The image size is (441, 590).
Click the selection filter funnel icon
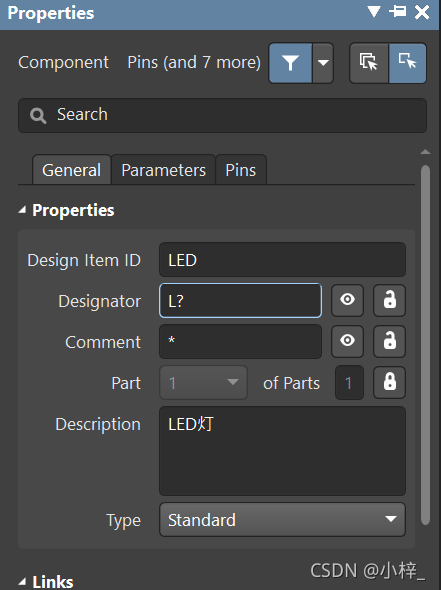tap(290, 63)
